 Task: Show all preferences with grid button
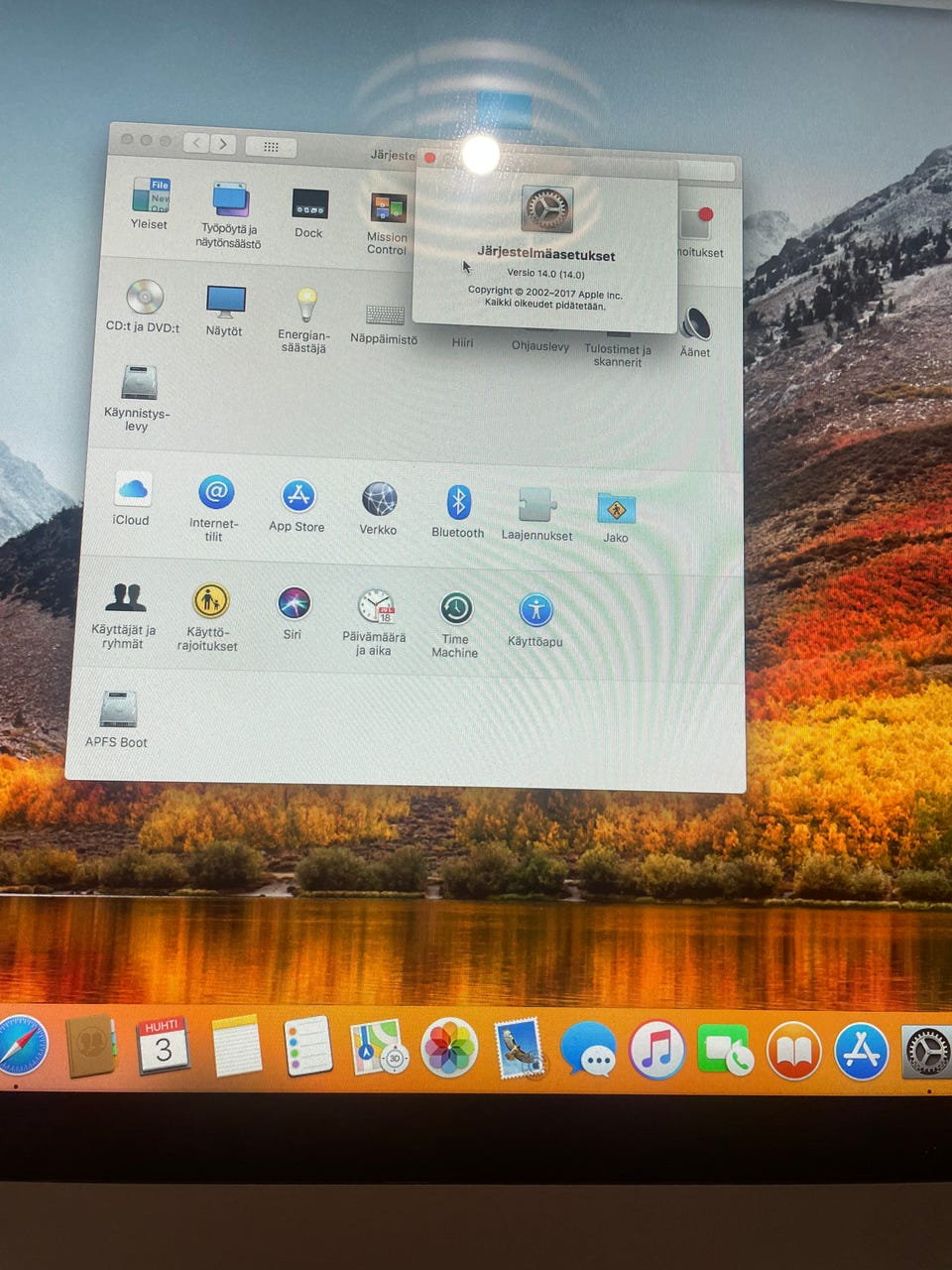coord(270,147)
